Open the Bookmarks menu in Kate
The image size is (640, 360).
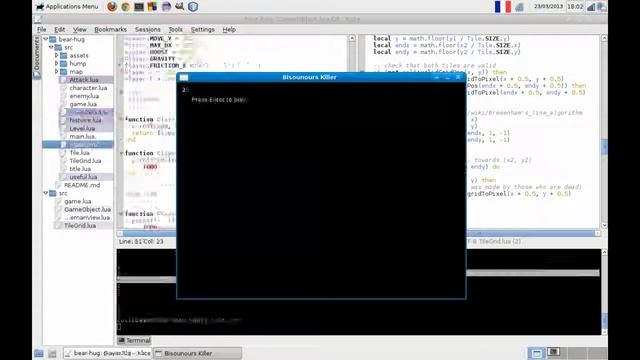pos(110,29)
